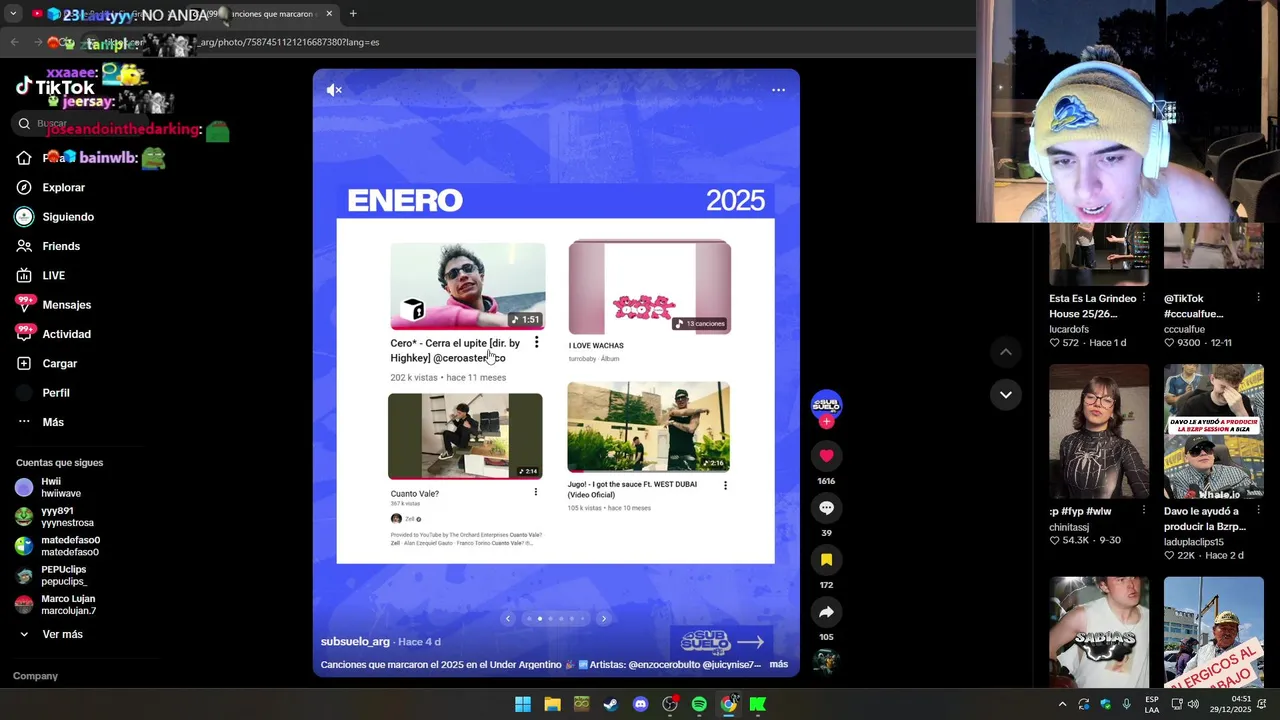Viewport: 1280px width, 720px height.
Task: Show hidden system tray icons
Action: (x=1062, y=704)
